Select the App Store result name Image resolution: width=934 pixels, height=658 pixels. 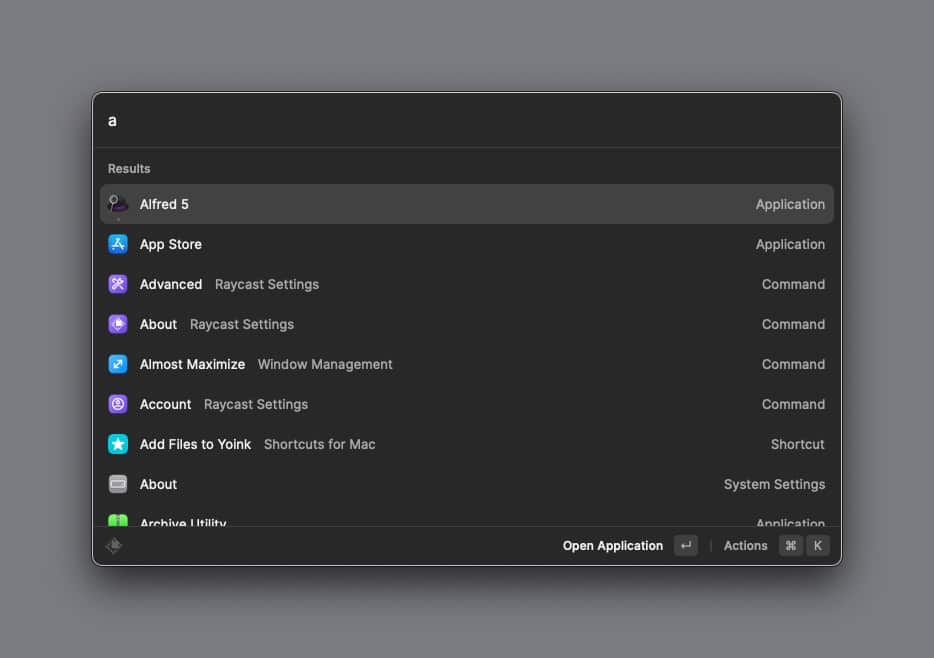[170, 244]
